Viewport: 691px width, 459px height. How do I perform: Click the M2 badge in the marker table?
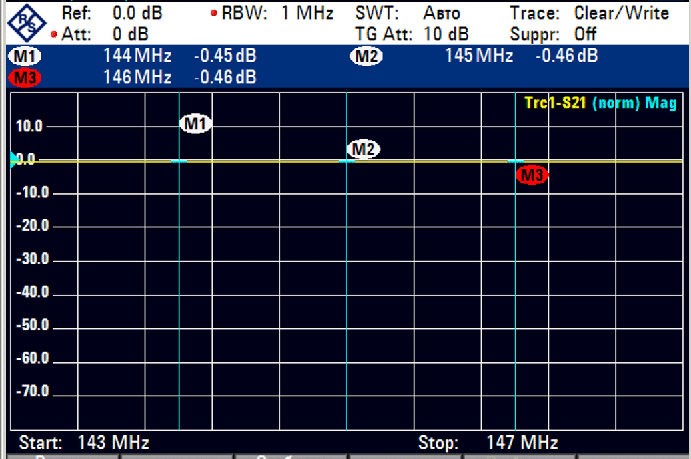[365, 56]
